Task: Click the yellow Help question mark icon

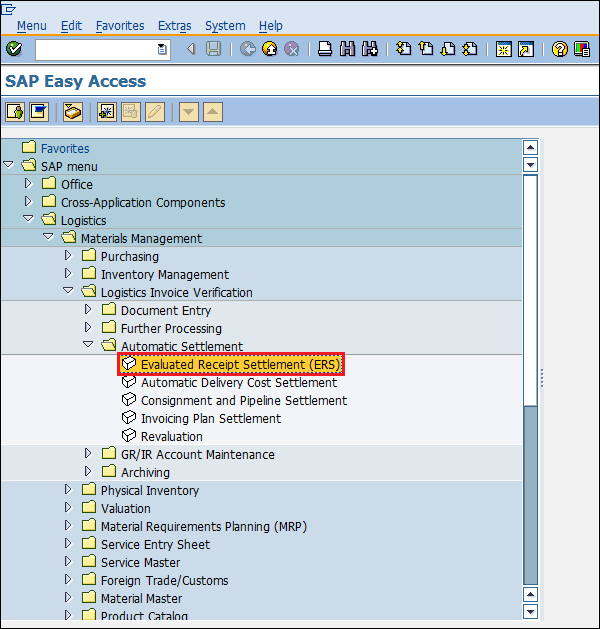Action: click(x=559, y=49)
